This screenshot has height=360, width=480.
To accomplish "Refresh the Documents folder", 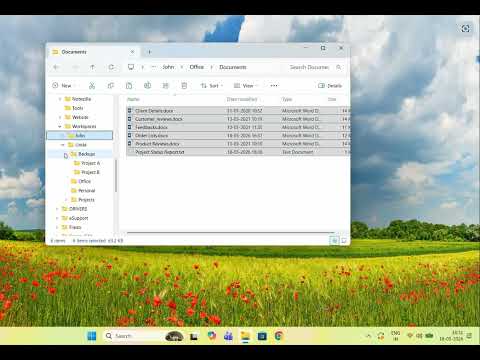I will coord(111,67).
